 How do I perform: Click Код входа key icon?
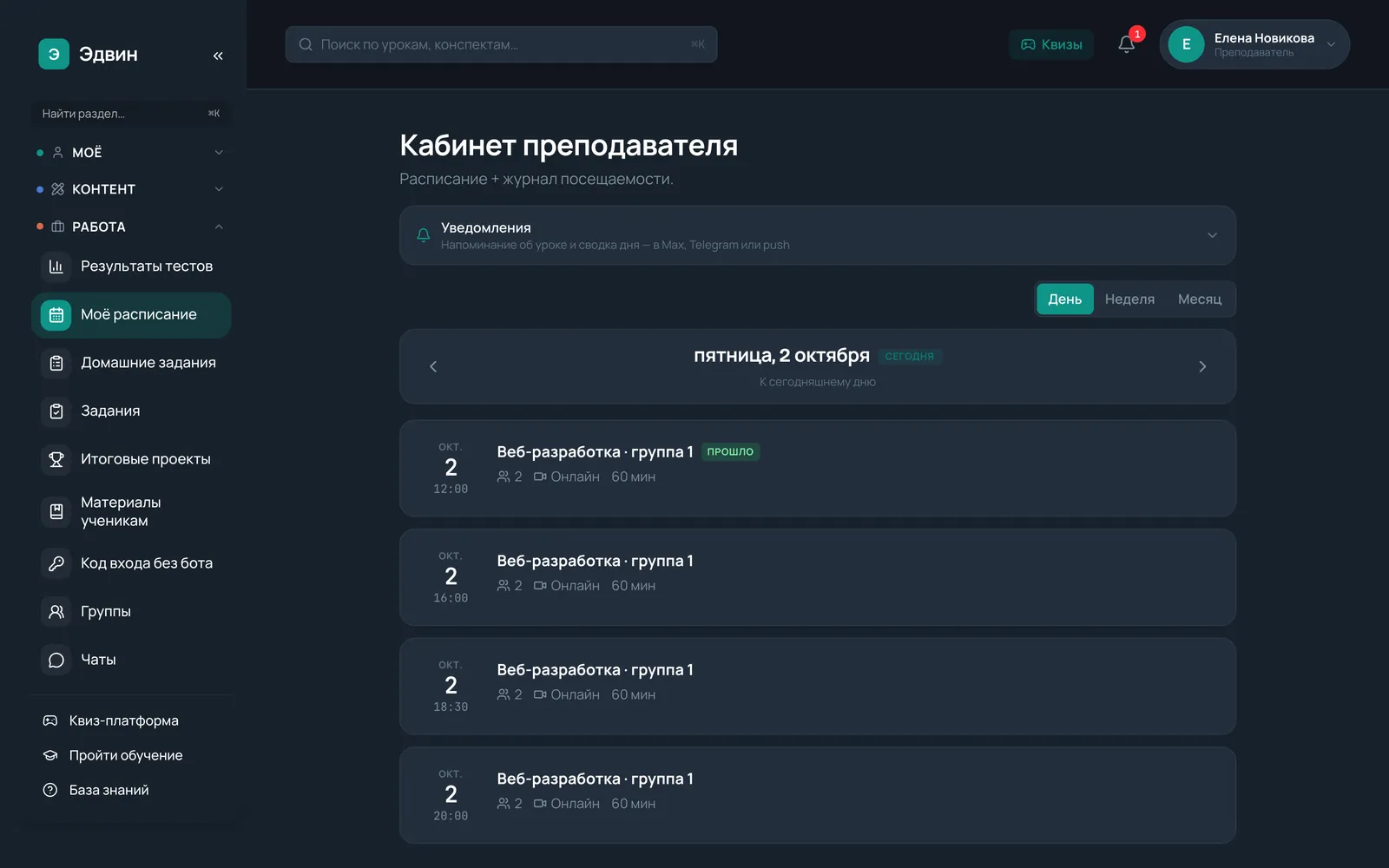click(56, 563)
